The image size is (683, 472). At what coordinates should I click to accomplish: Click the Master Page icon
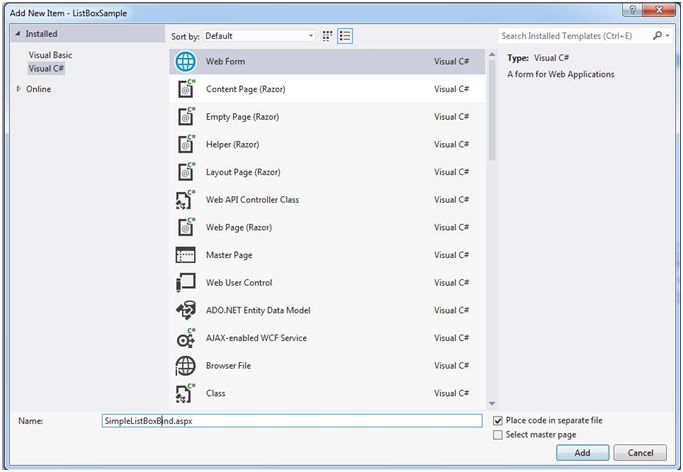(x=186, y=255)
